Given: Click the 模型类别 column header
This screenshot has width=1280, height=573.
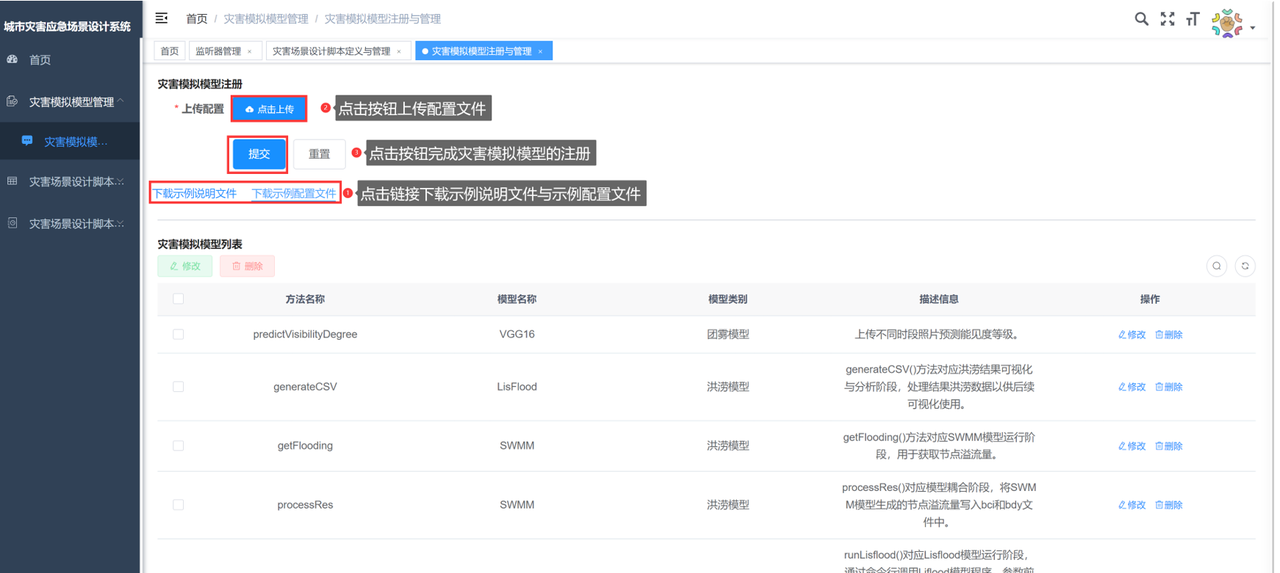Looking at the screenshot, I should click(728, 299).
